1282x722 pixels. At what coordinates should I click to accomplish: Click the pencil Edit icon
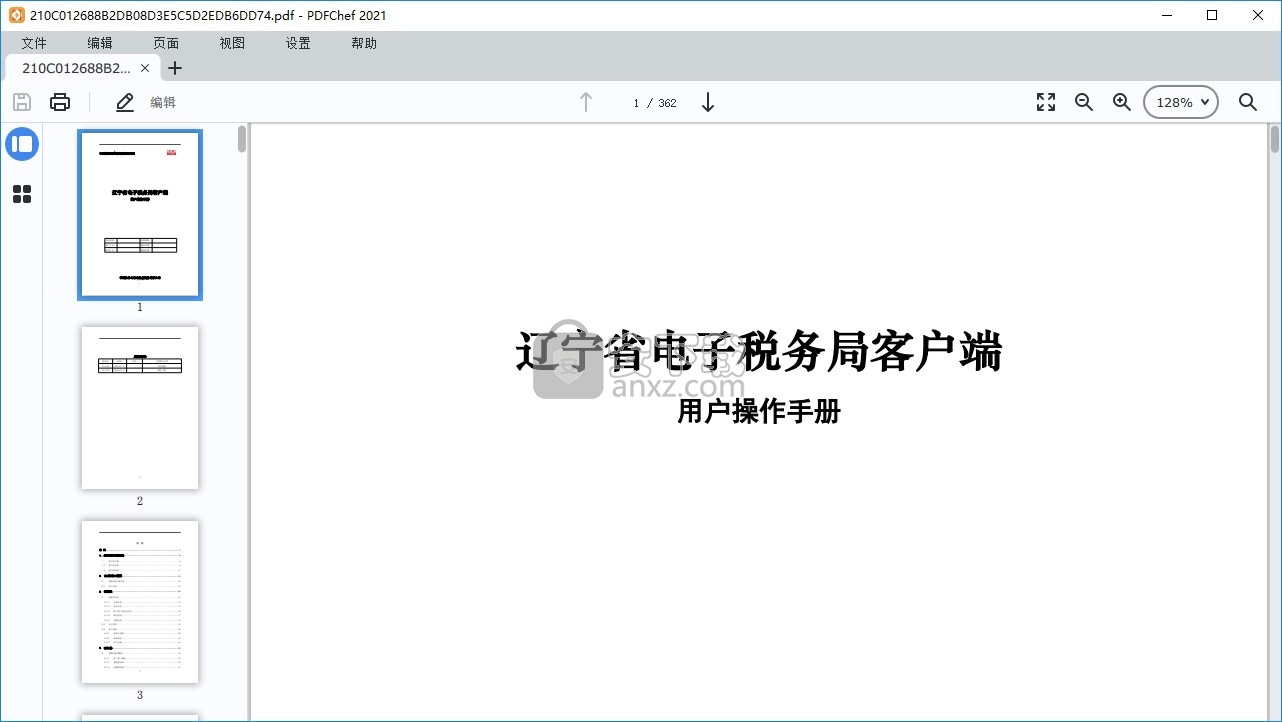click(125, 102)
